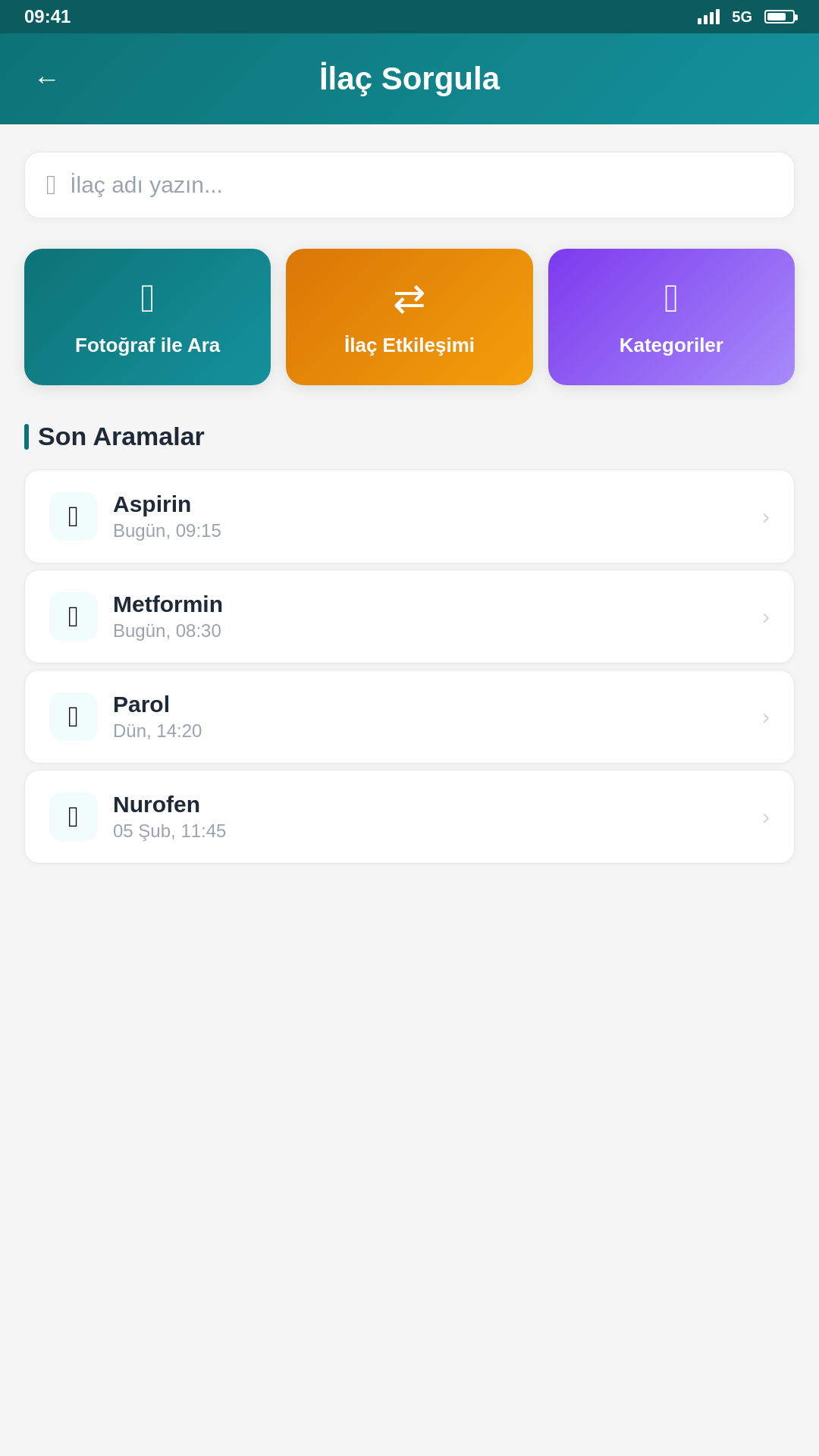
Task: Tap the battery indicator in status bar
Action: (x=780, y=17)
